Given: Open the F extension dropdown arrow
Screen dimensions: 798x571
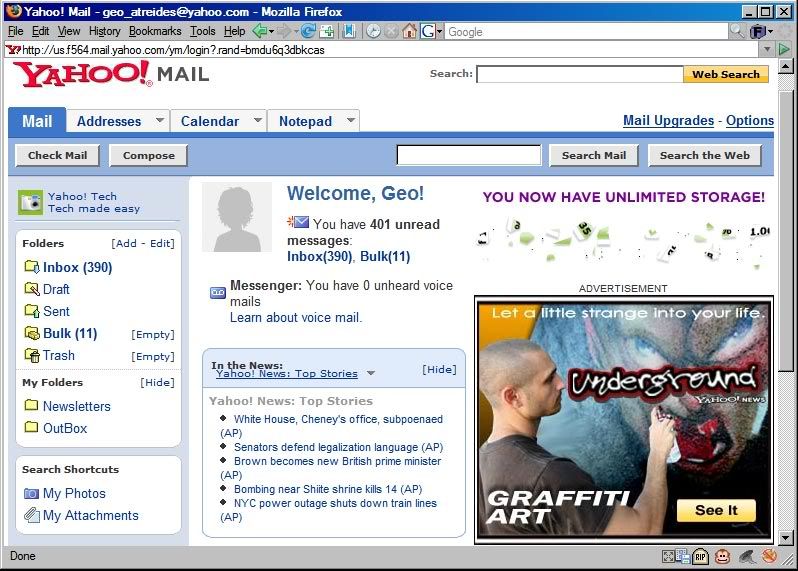Looking at the screenshot, I should point(771,32).
